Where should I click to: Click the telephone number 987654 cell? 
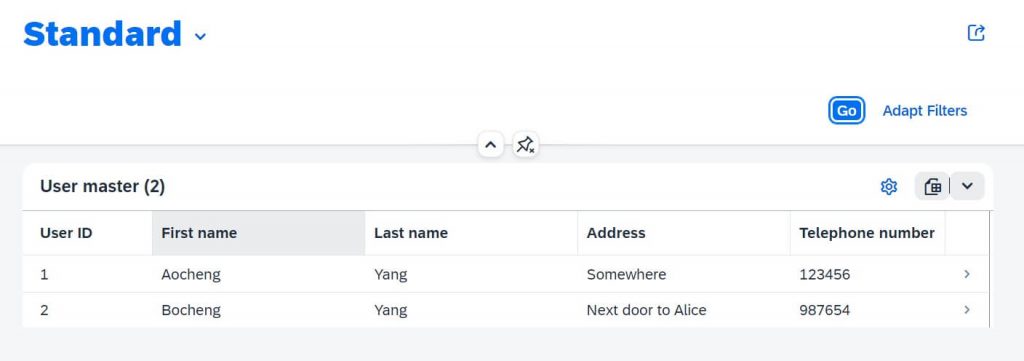(x=868, y=309)
